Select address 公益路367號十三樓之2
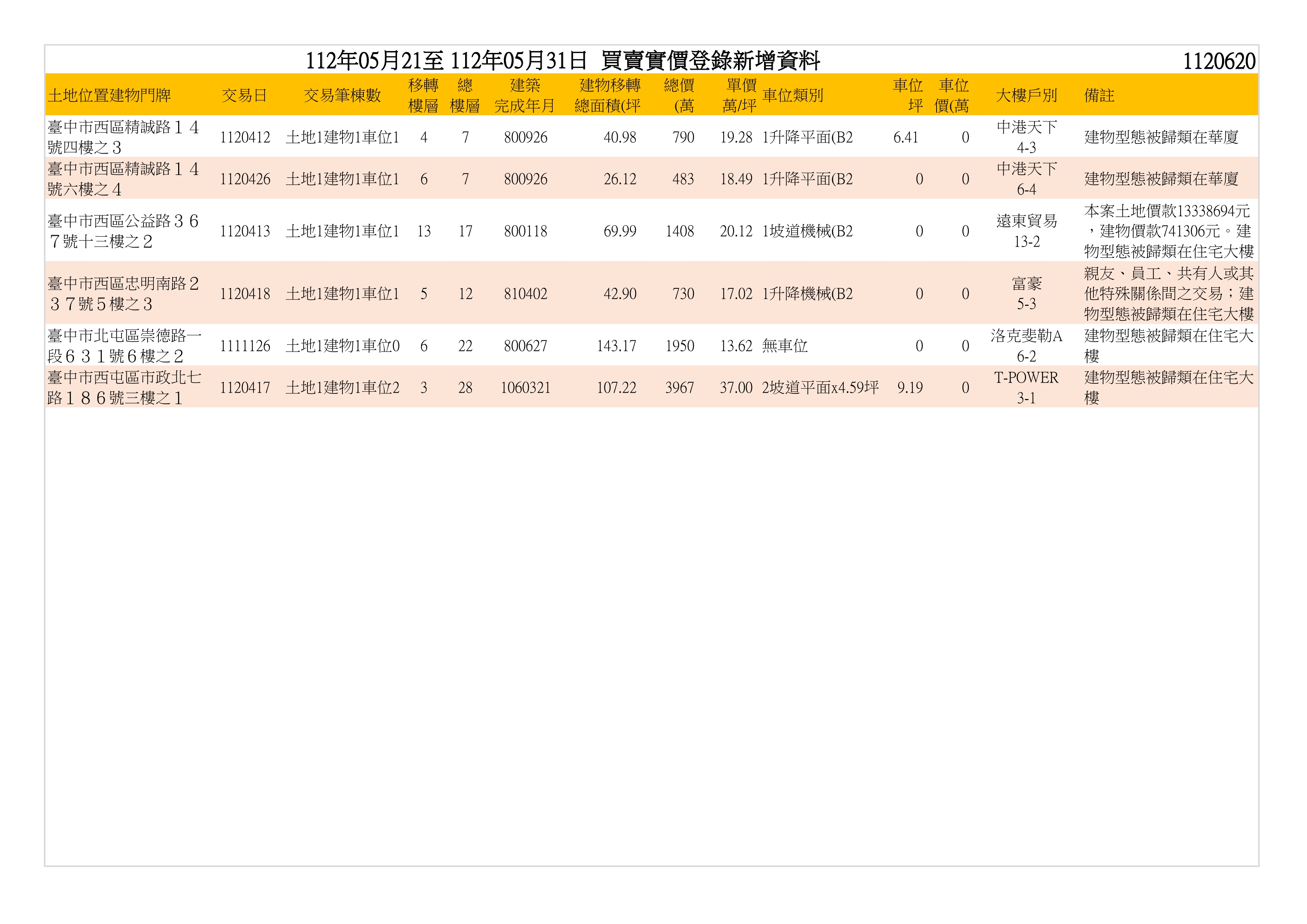 [123, 231]
